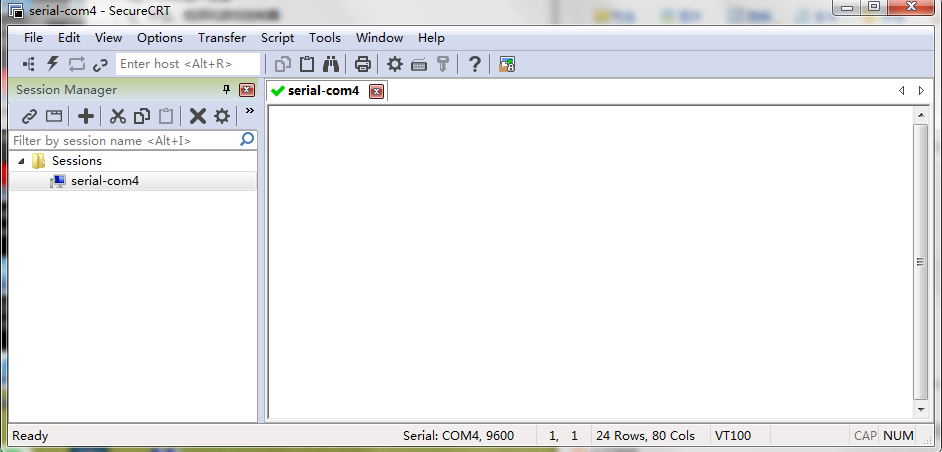Click the terminal scrollbar up arrow
Viewport: 942px width, 452px height.
point(921,114)
